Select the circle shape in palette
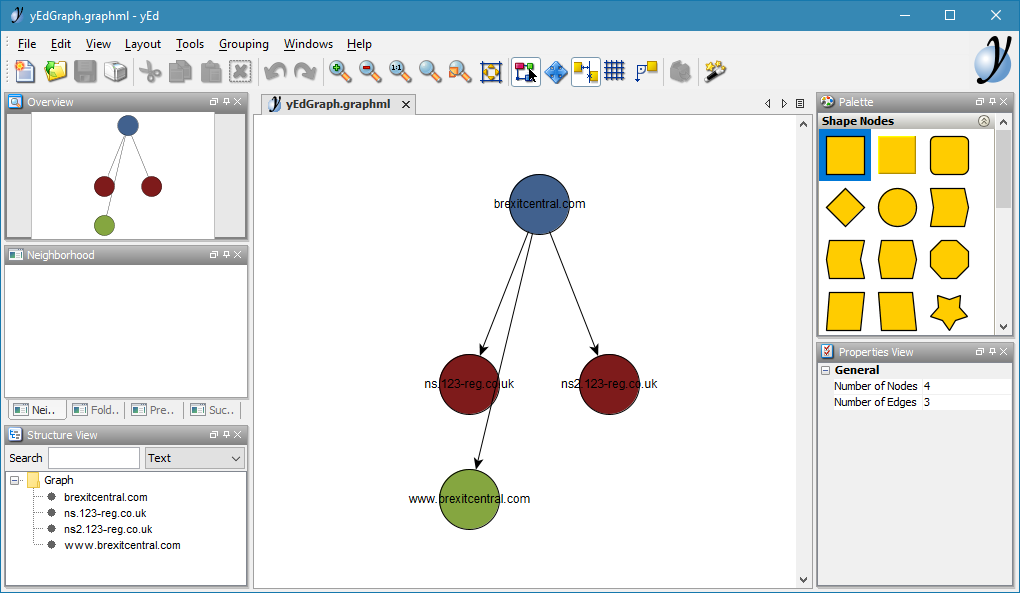The width and height of the screenshot is (1020, 593). (x=897, y=207)
